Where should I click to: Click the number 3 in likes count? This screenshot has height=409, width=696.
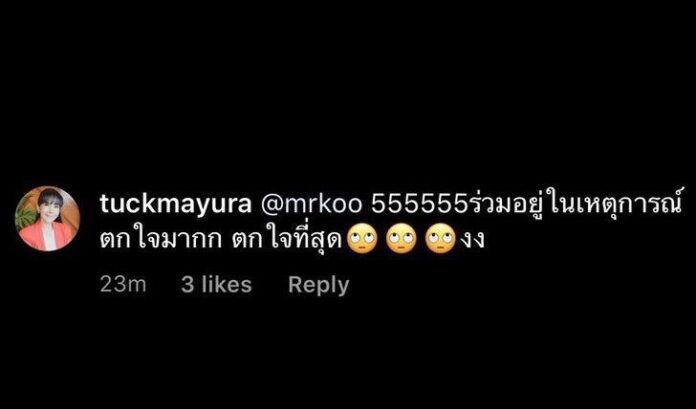coord(187,285)
